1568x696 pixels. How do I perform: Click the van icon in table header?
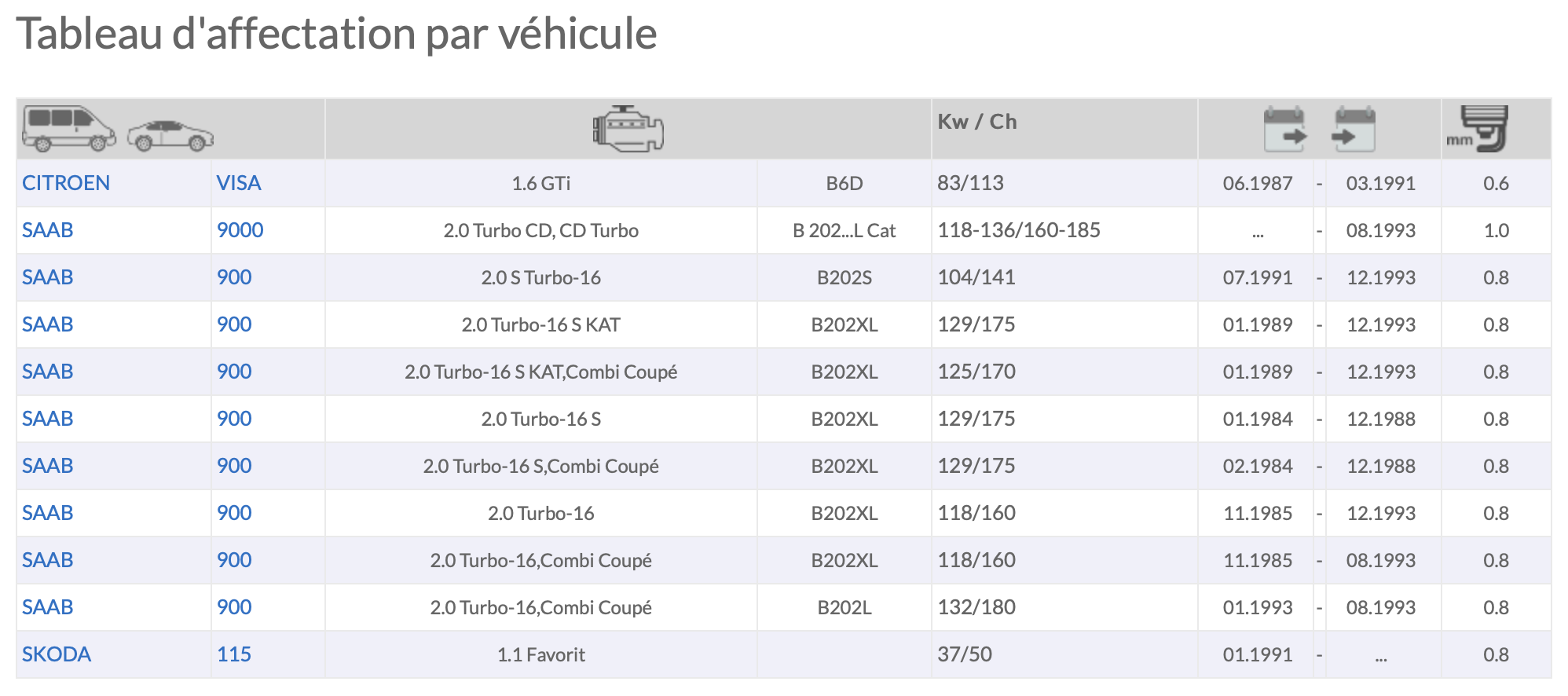pos(68,129)
